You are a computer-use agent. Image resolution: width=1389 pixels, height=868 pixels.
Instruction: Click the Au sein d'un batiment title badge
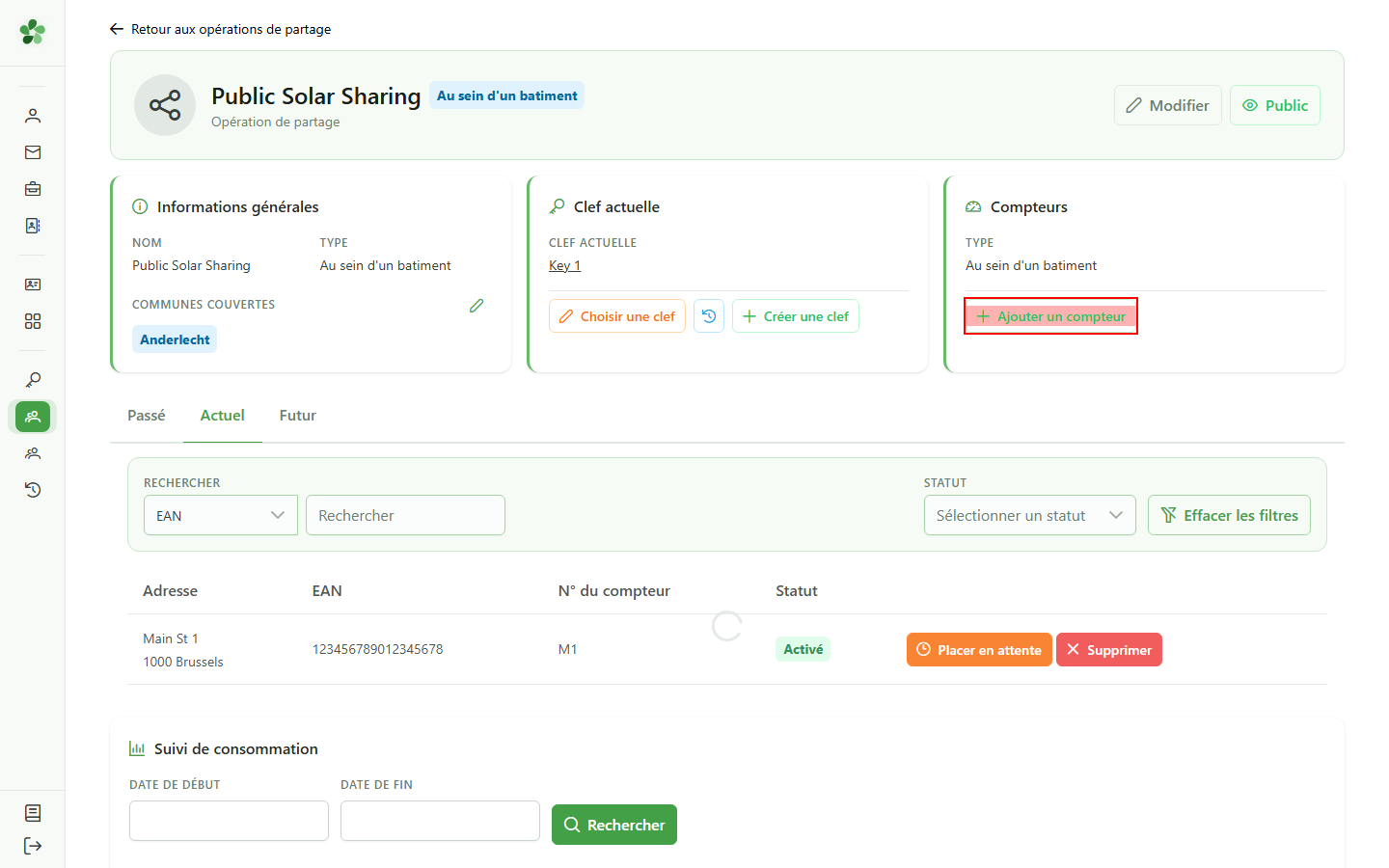click(x=506, y=95)
